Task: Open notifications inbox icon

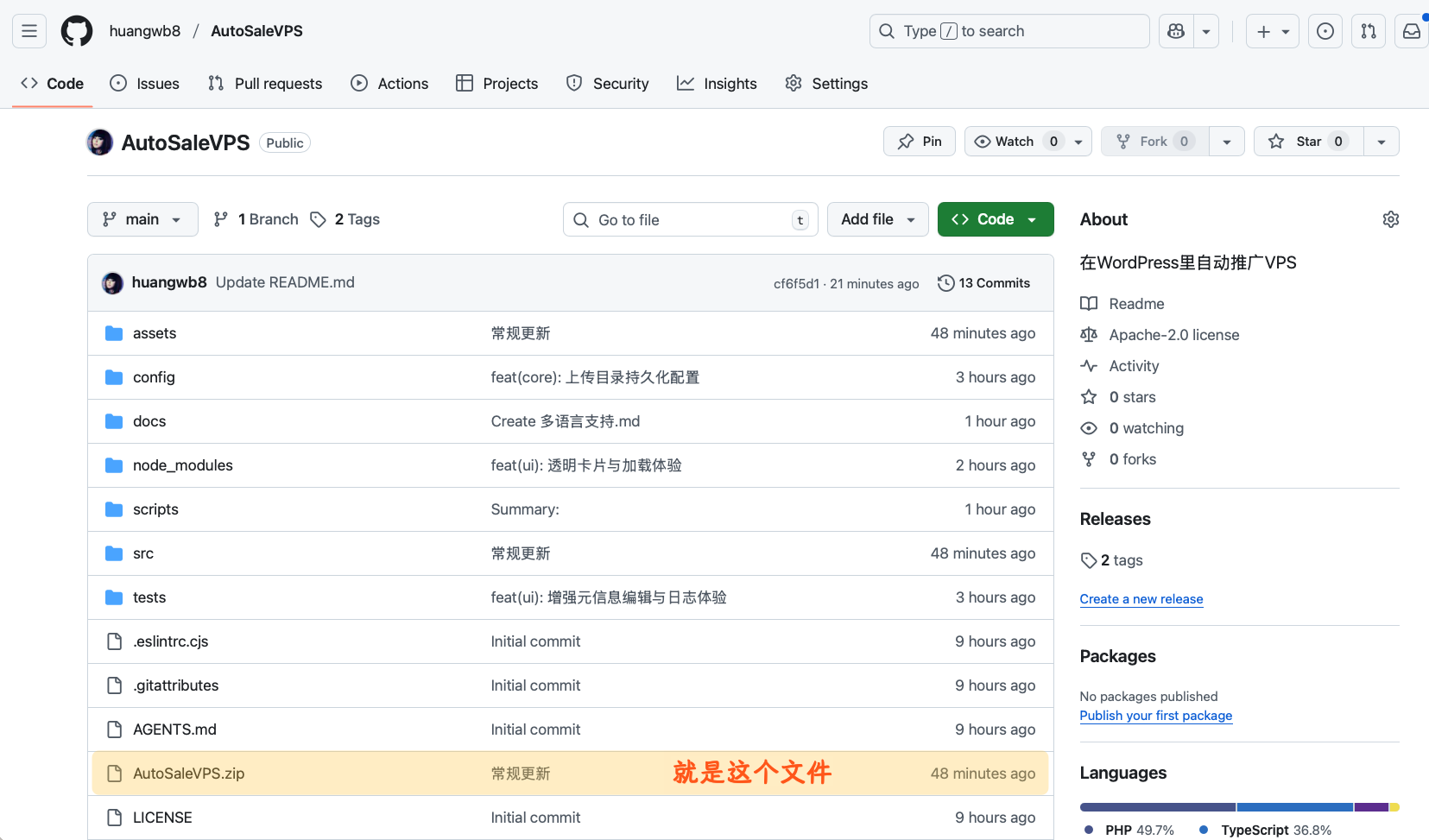Action: tap(1412, 31)
